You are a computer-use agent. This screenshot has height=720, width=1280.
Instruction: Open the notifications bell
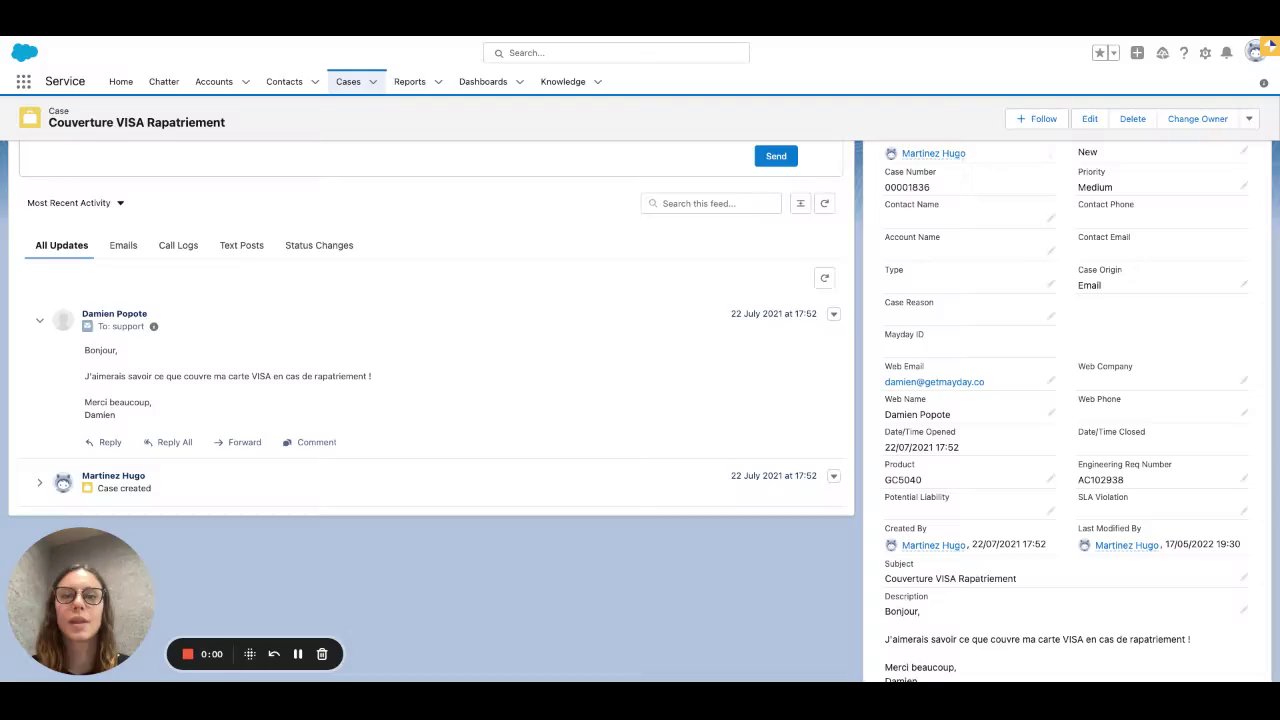(x=1226, y=53)
